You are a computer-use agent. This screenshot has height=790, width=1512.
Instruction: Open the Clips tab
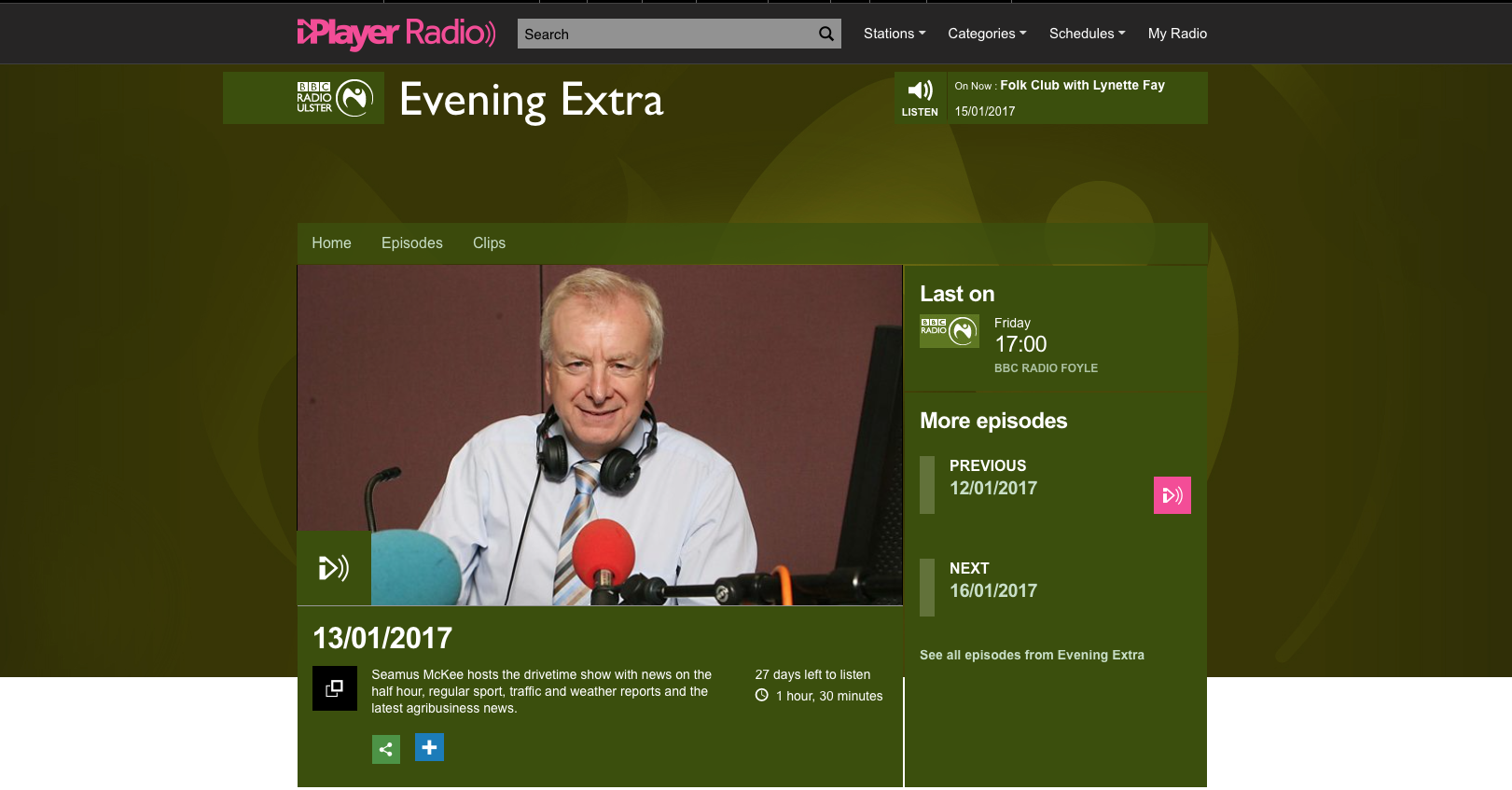pos(489,243)
